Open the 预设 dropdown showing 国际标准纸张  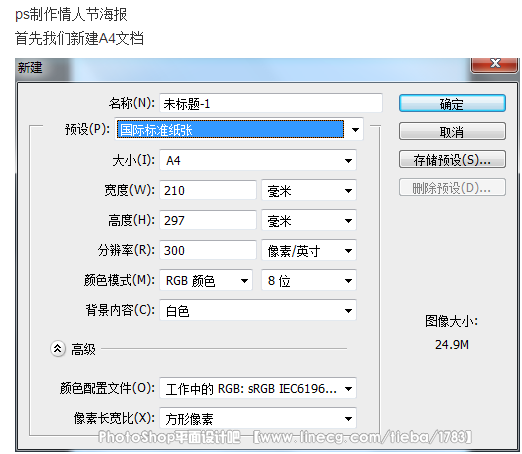click(x=239, y=129)
